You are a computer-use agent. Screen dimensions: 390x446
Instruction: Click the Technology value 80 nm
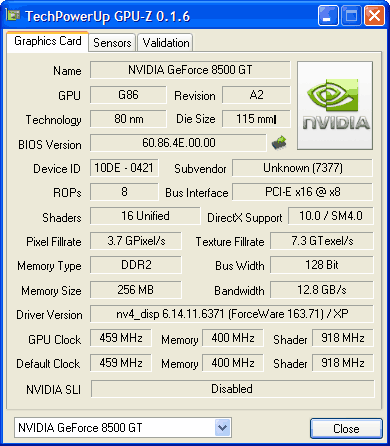128,119
